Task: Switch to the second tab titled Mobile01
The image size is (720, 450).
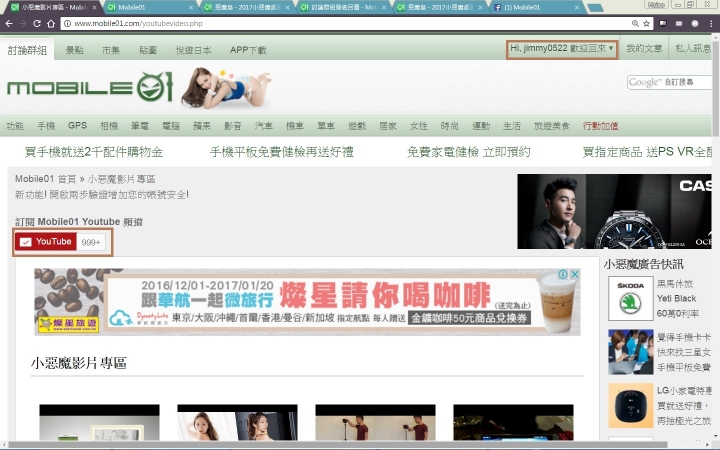Action: click(x=149, y=7)
